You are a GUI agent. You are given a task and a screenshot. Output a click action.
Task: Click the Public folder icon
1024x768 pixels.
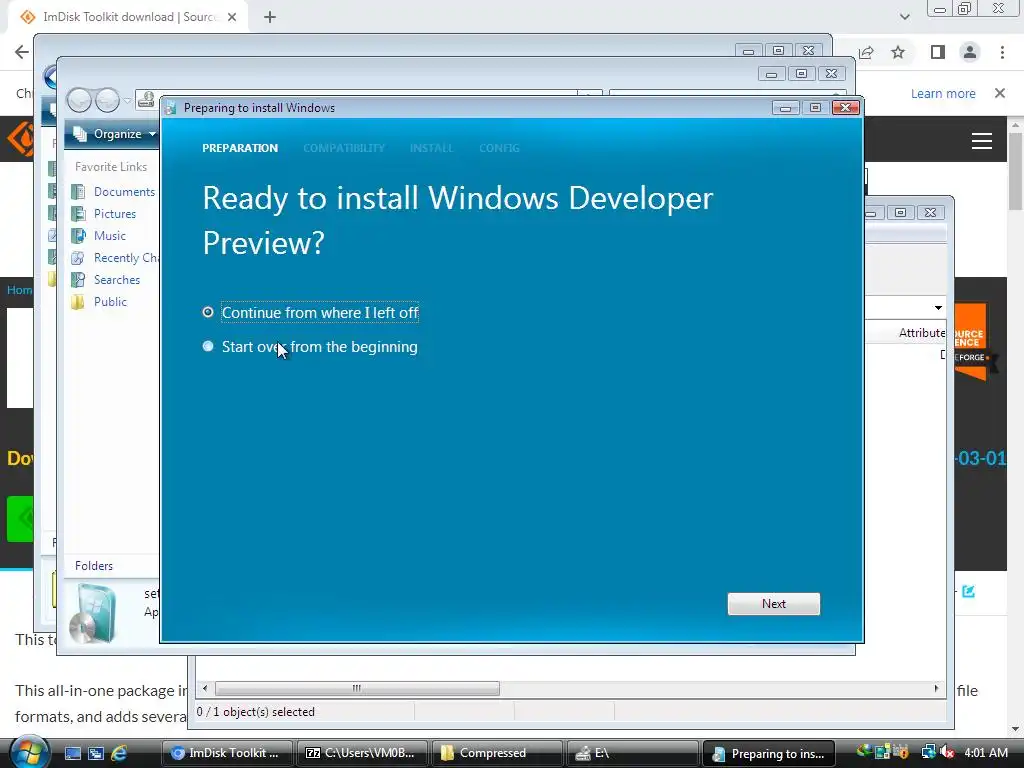(78, 302)
